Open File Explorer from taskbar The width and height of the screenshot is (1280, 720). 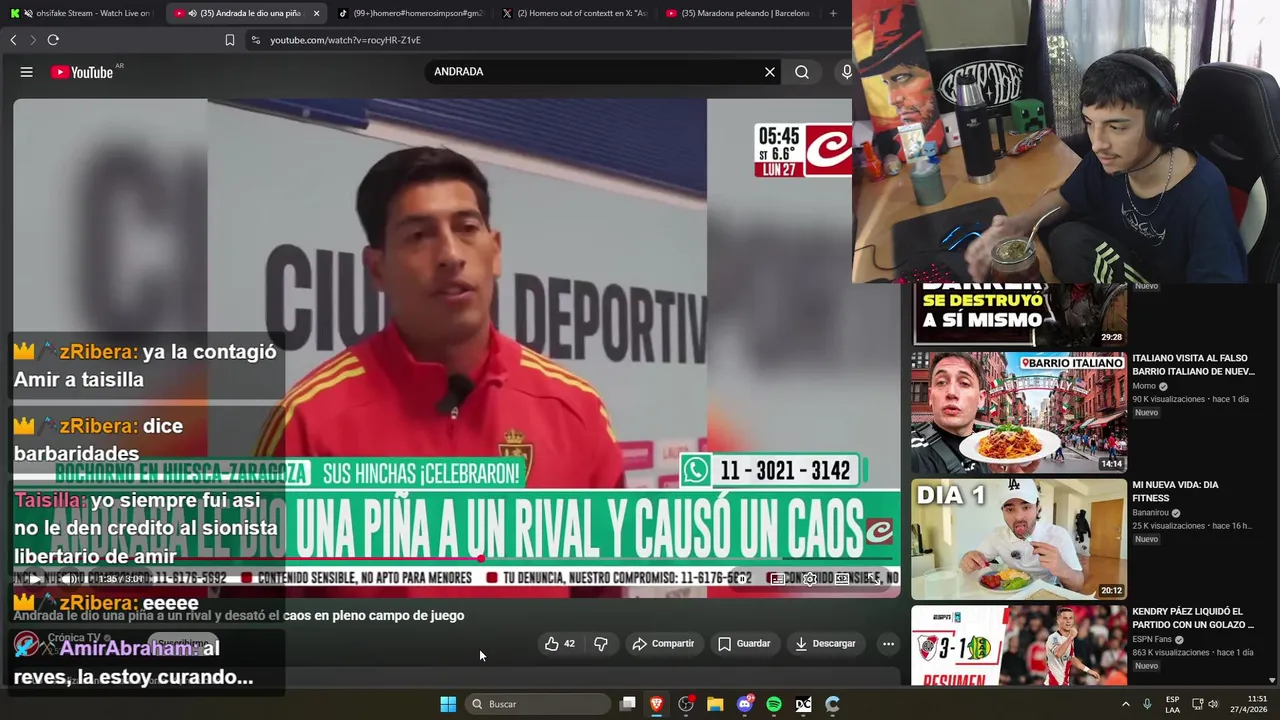coord(715,704)
